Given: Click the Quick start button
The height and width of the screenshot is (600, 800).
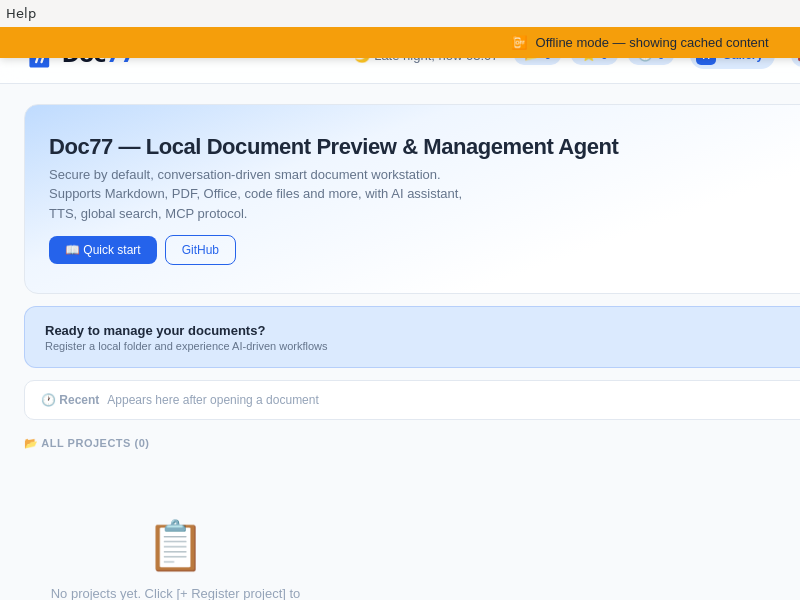Looking at the screenshot, I should [103, 250].
